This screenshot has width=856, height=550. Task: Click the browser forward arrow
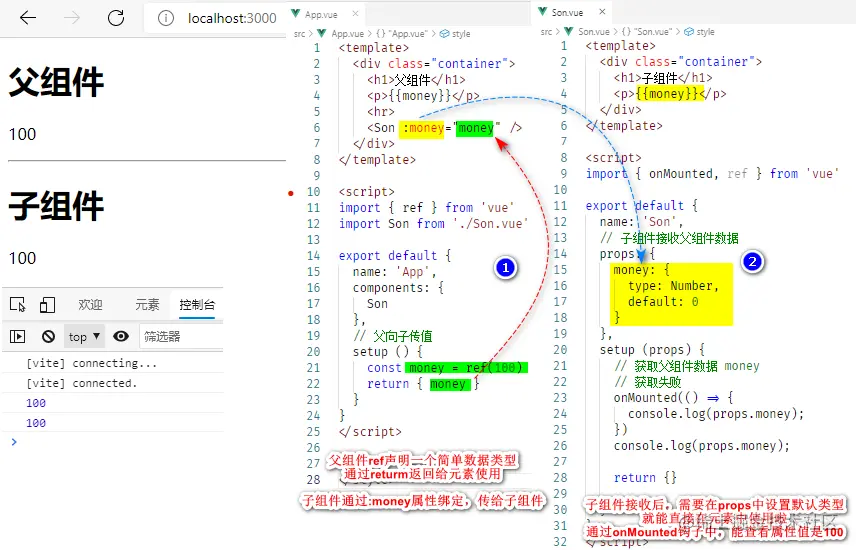[72, 18]
